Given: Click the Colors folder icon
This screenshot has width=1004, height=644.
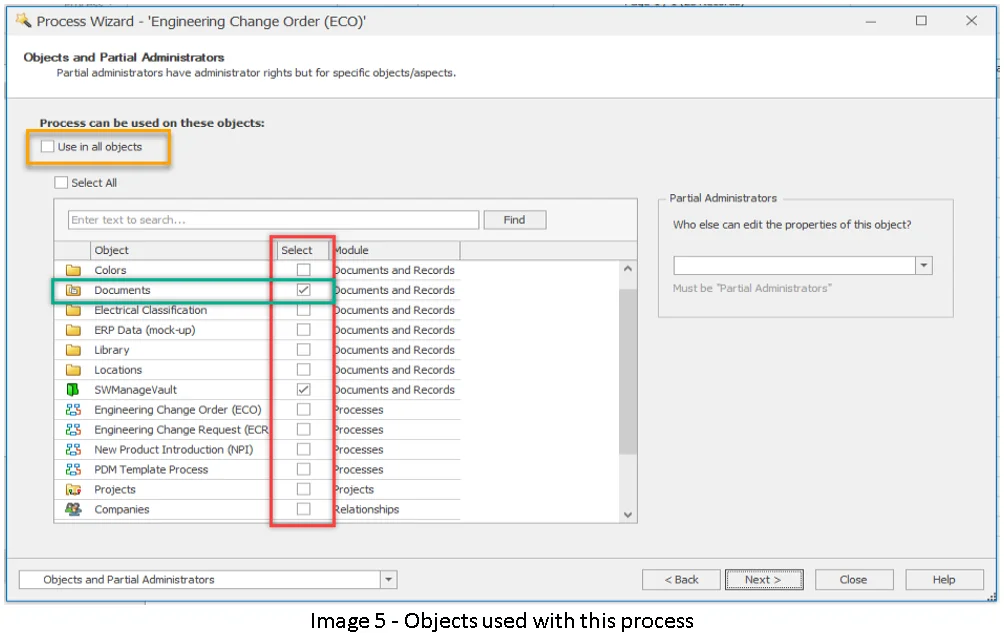Looking at the screenshot, I should (73, 270).
